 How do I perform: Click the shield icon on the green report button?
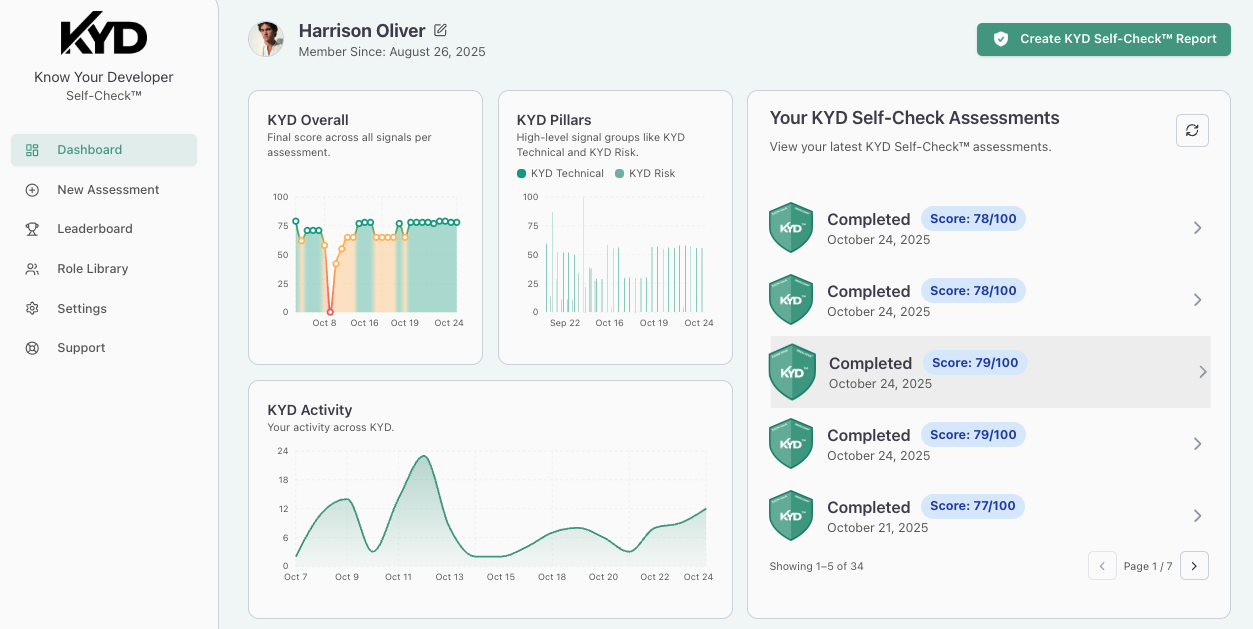point(1003,39)
